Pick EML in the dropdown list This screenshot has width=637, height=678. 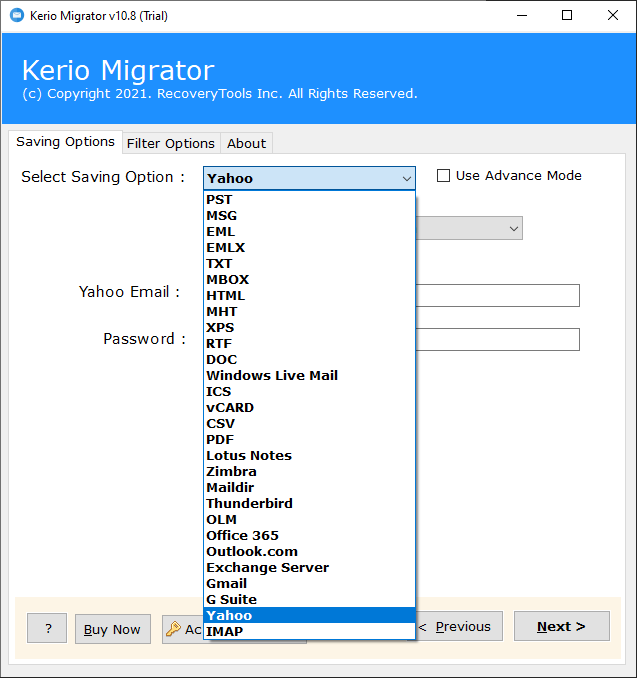(x=309, y=232)
